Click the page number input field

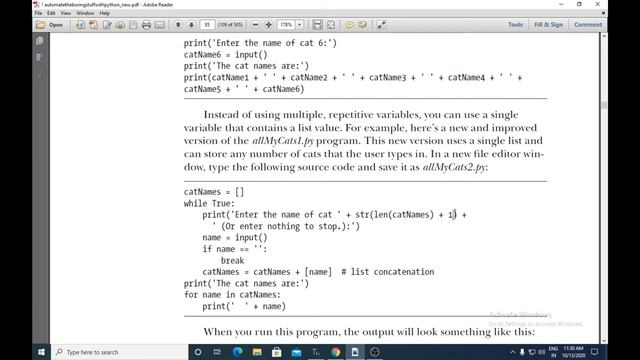tap(207, 25)
